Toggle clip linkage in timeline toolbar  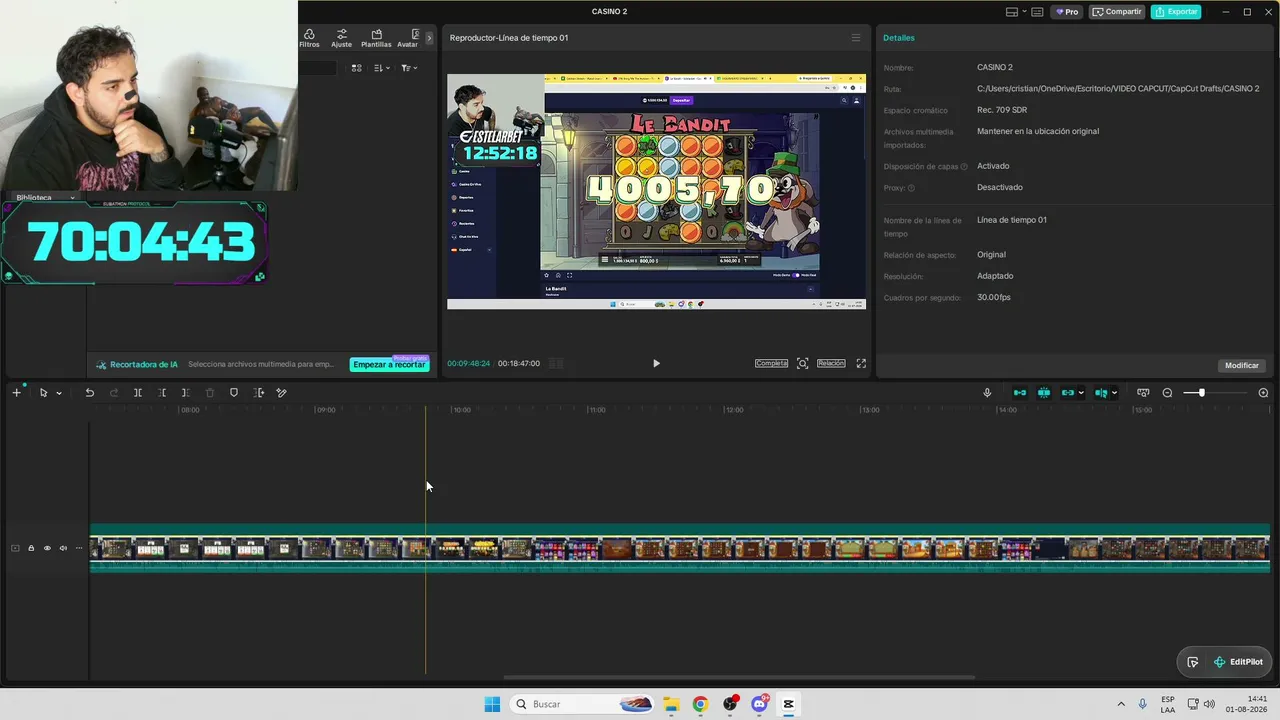(1067, 393)
